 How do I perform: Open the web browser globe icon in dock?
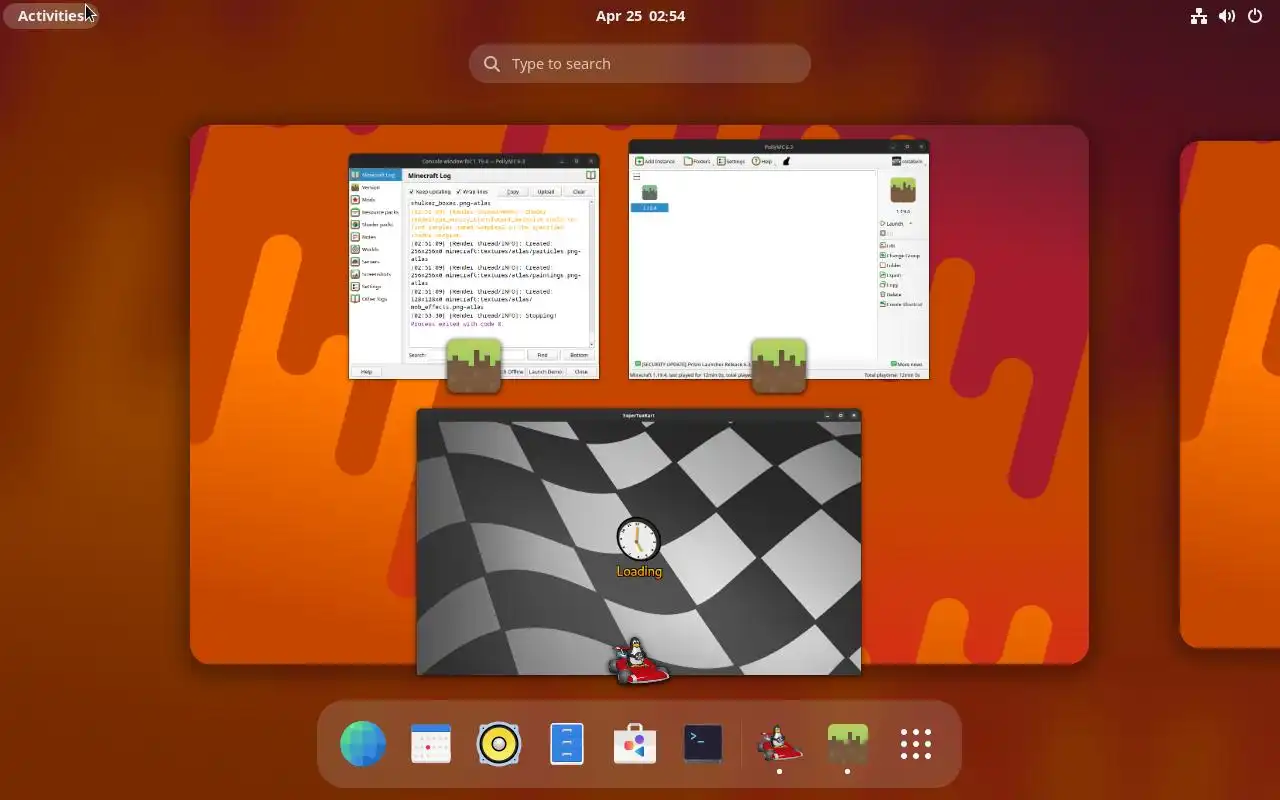pyautogui.click(x=363, y=744)
